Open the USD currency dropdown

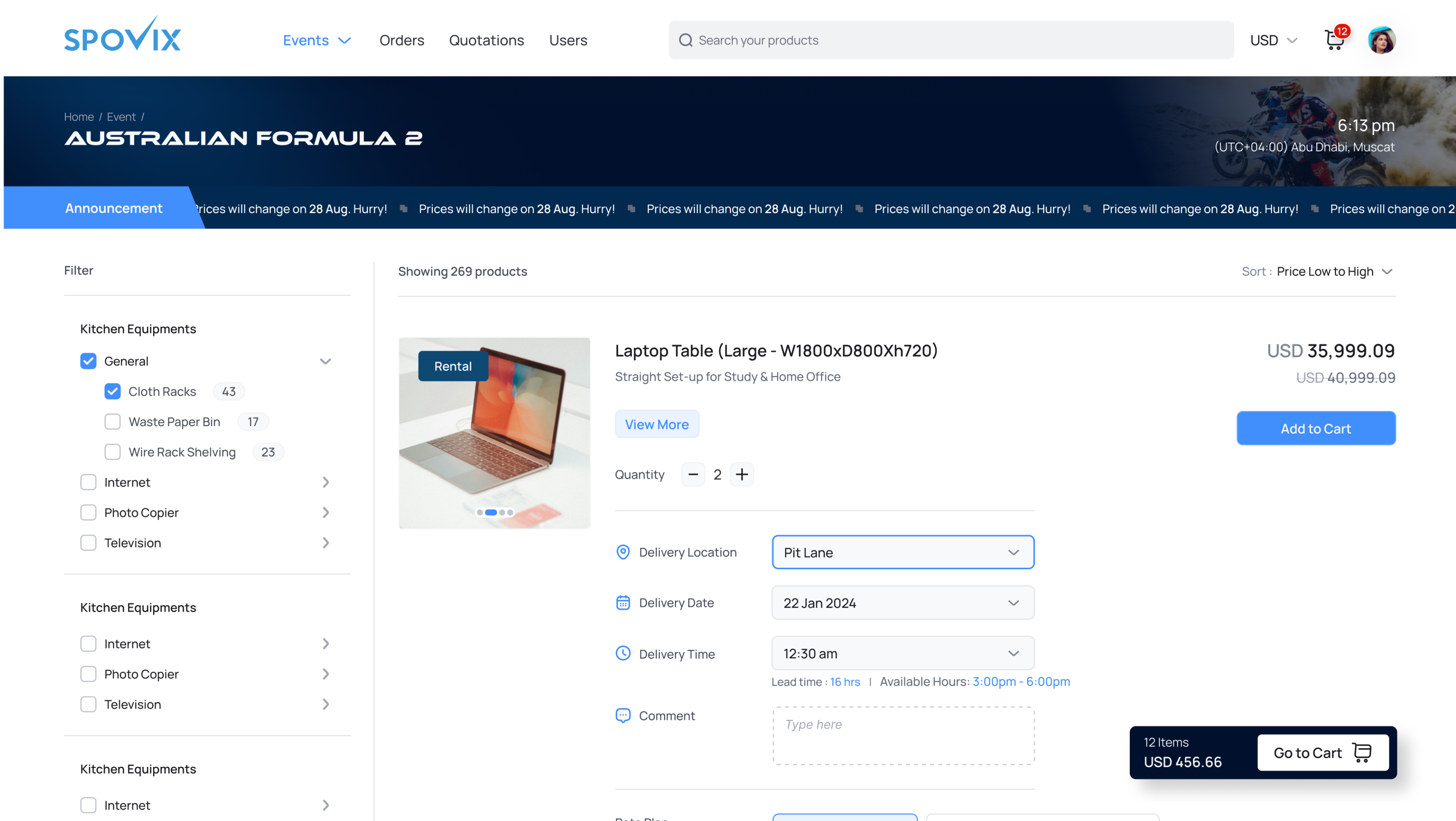(1273, 40)
